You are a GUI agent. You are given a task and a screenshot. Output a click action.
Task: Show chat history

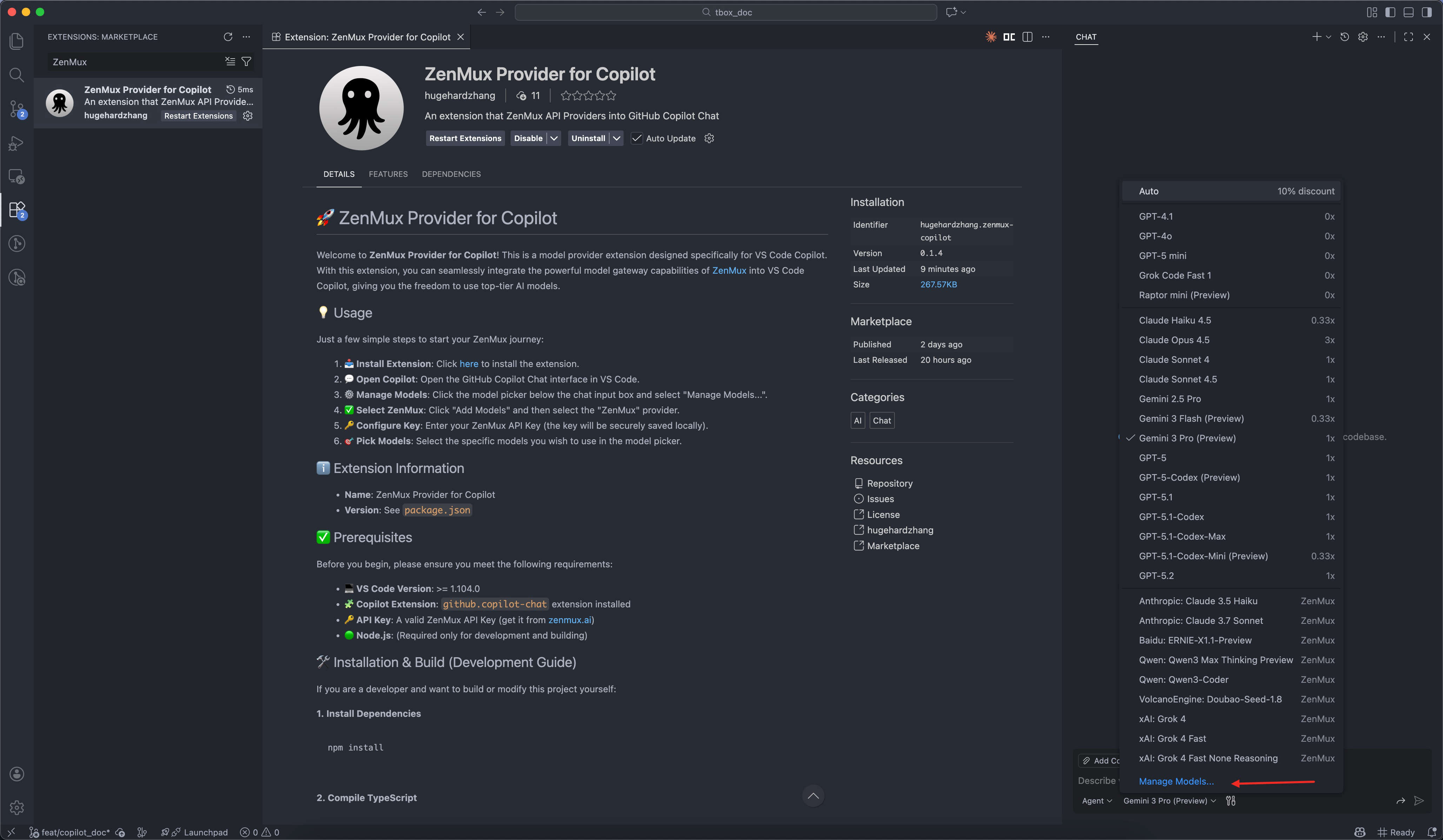point(1345,36)
